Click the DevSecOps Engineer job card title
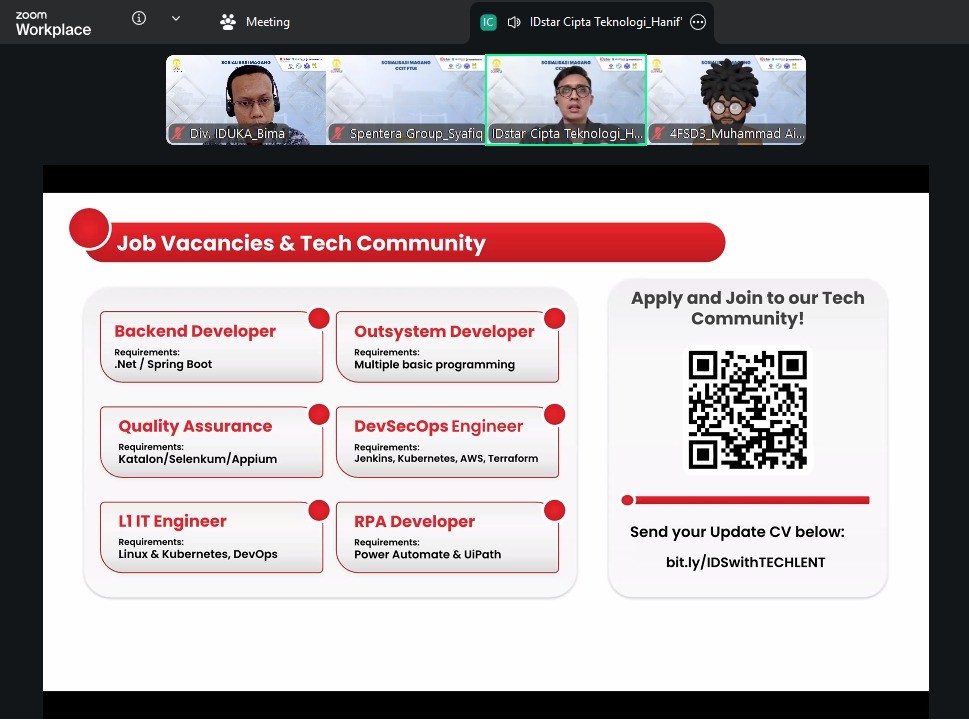This screenshot has width=969, height=720. pos(438,426)
